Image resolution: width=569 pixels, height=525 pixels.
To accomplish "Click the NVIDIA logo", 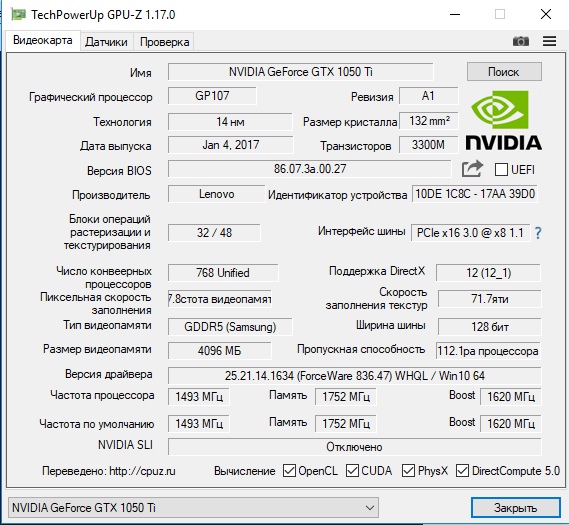I will coord(503,120).
